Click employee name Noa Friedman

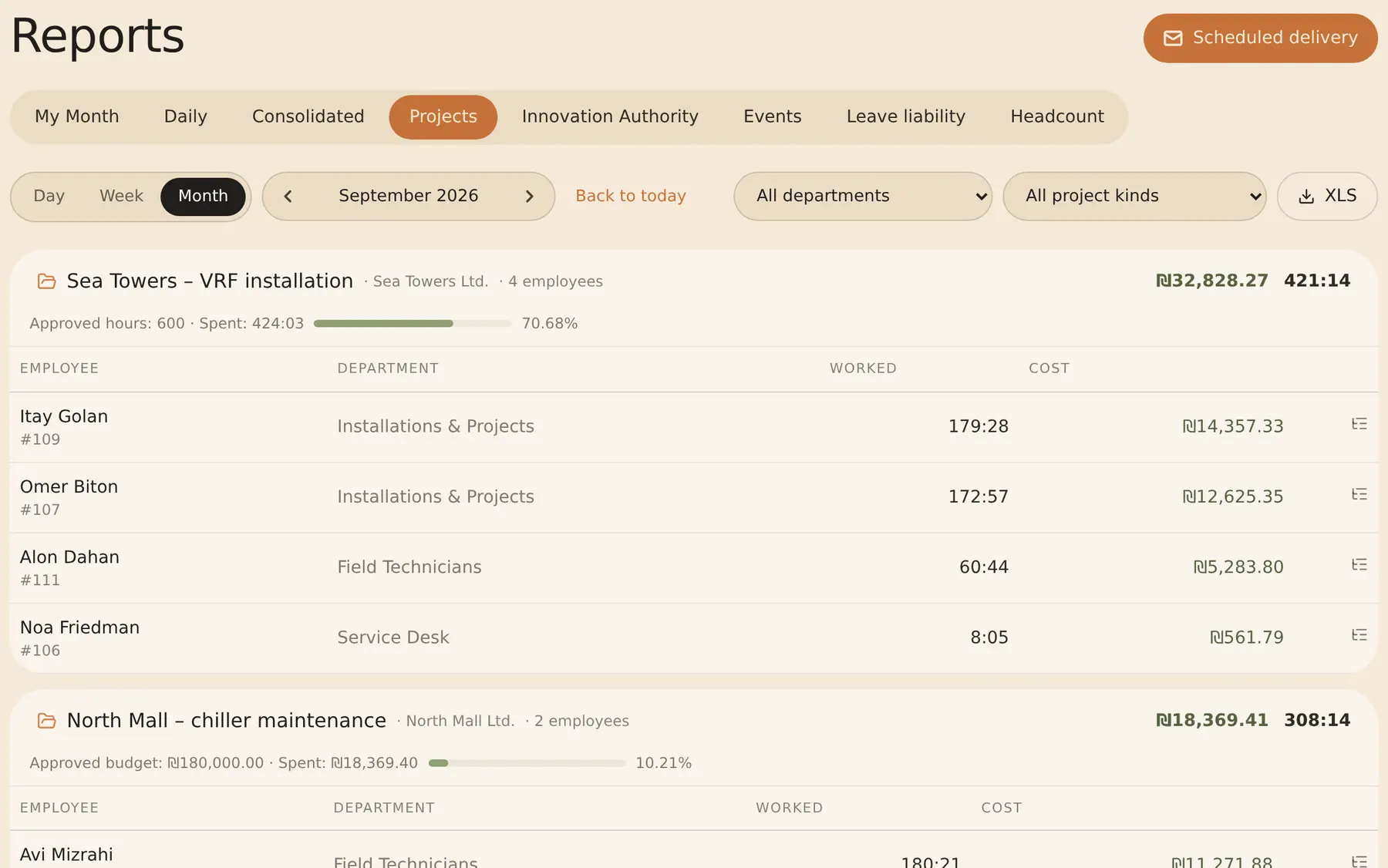tap(79, 627)
